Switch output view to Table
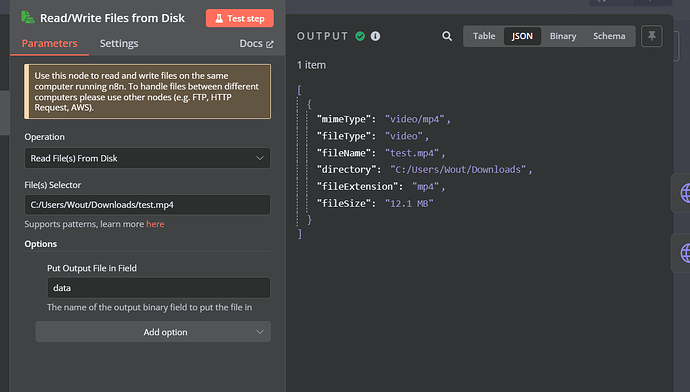 point(484,36)
